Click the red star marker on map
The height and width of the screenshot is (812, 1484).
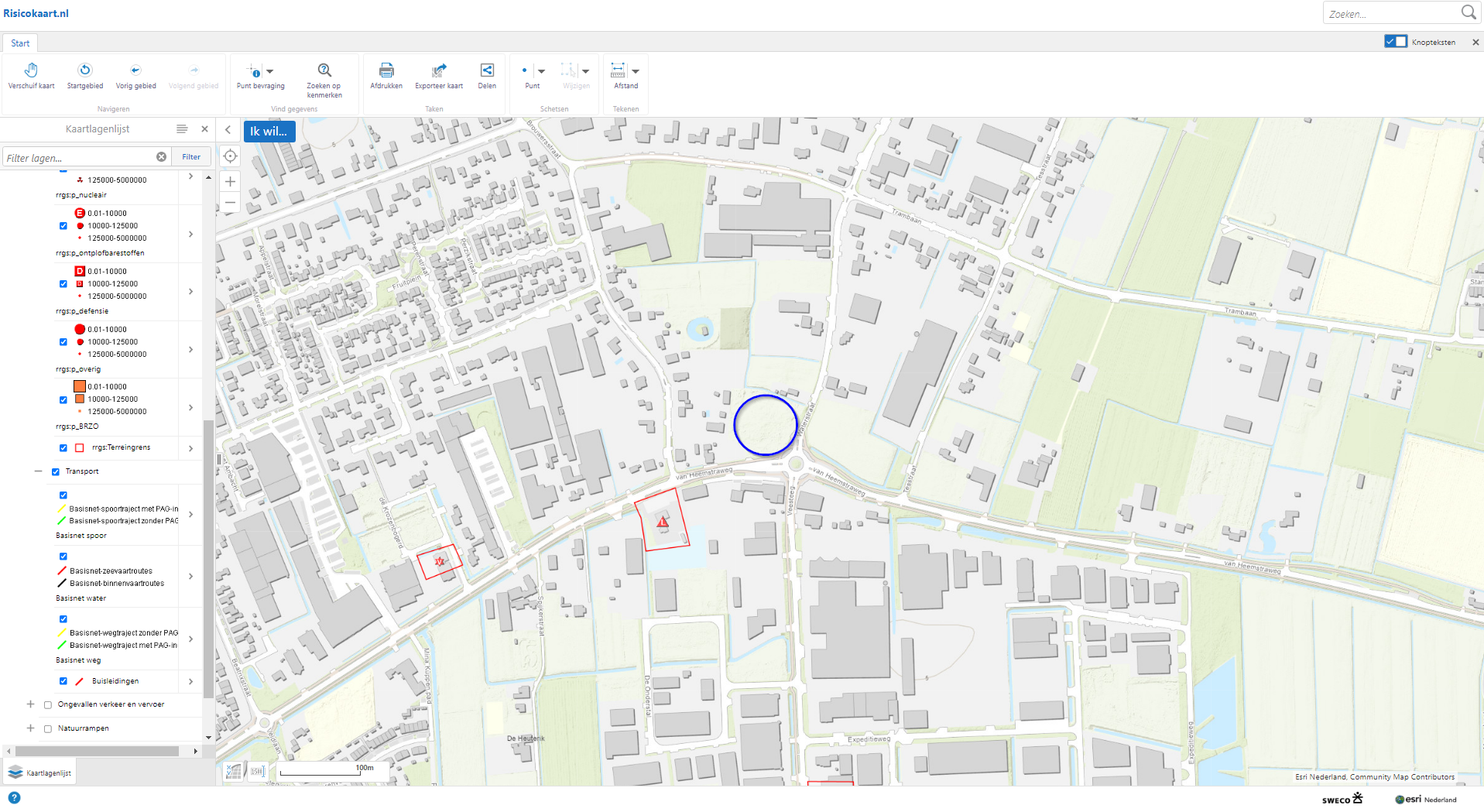440,561
